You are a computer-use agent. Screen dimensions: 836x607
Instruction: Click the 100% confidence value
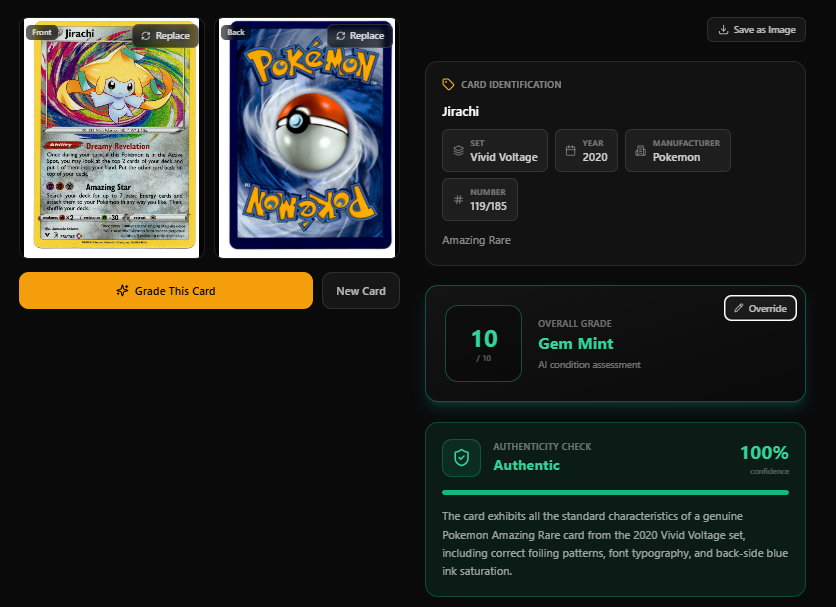765,453
